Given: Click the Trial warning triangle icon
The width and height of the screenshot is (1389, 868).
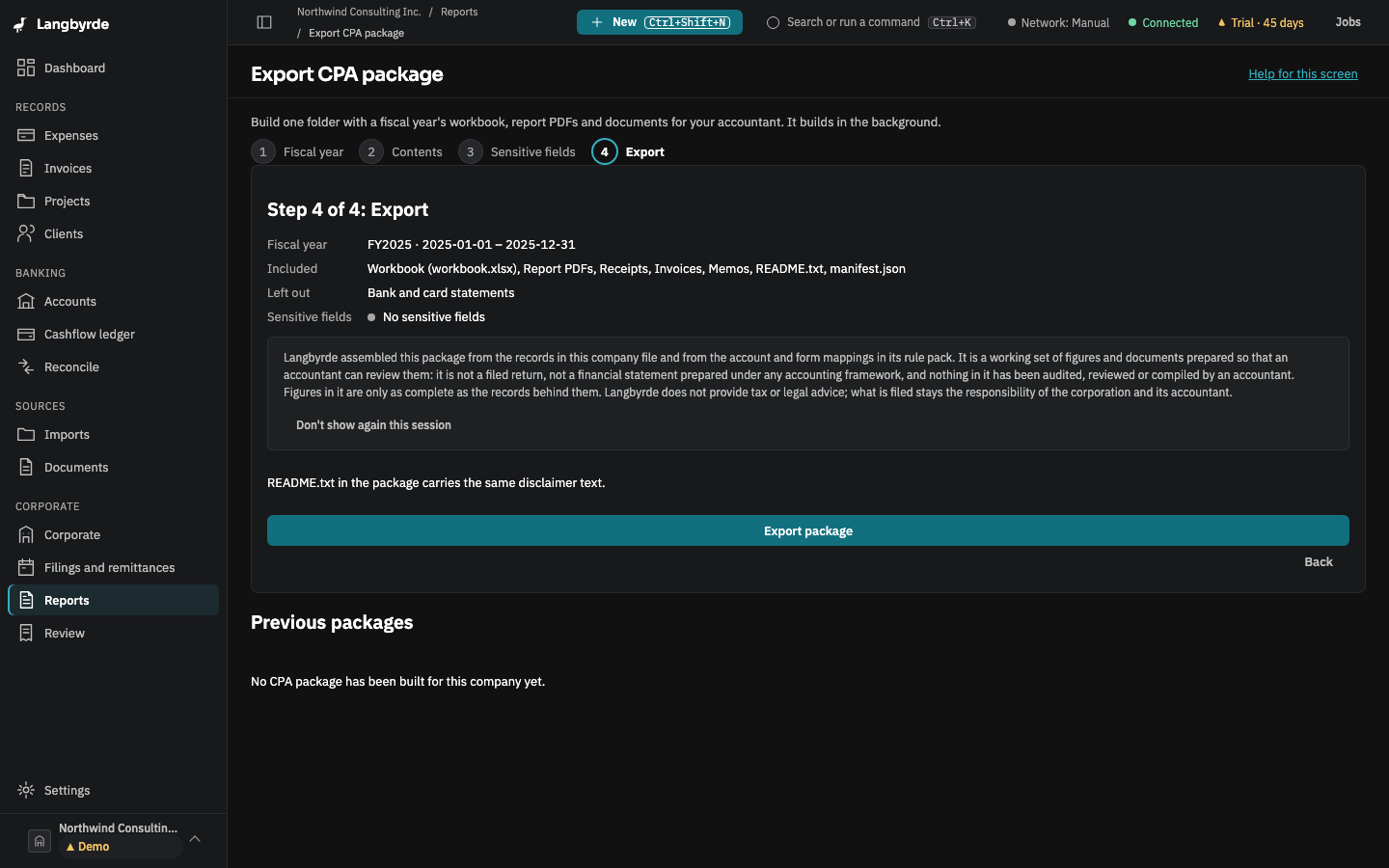Looking at the screenshot, I should pos(1222,22).
